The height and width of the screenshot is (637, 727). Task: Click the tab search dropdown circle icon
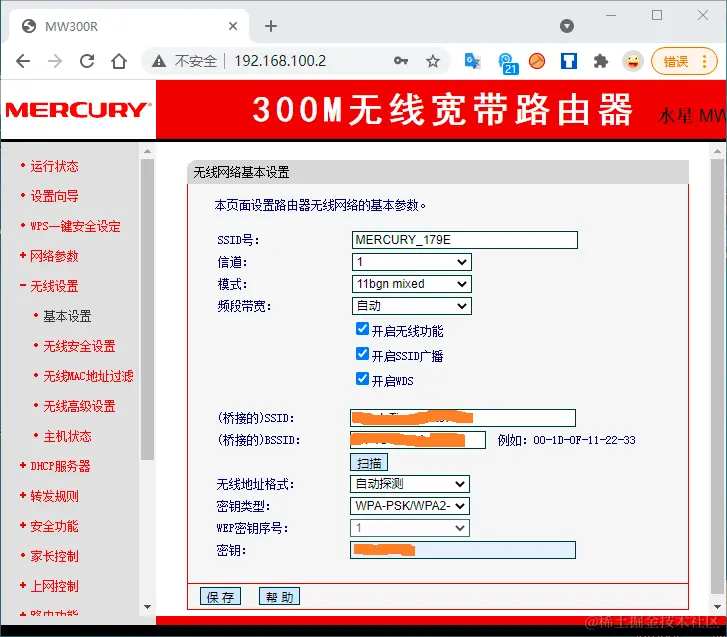pyautogui.click(x=567, y=26)
